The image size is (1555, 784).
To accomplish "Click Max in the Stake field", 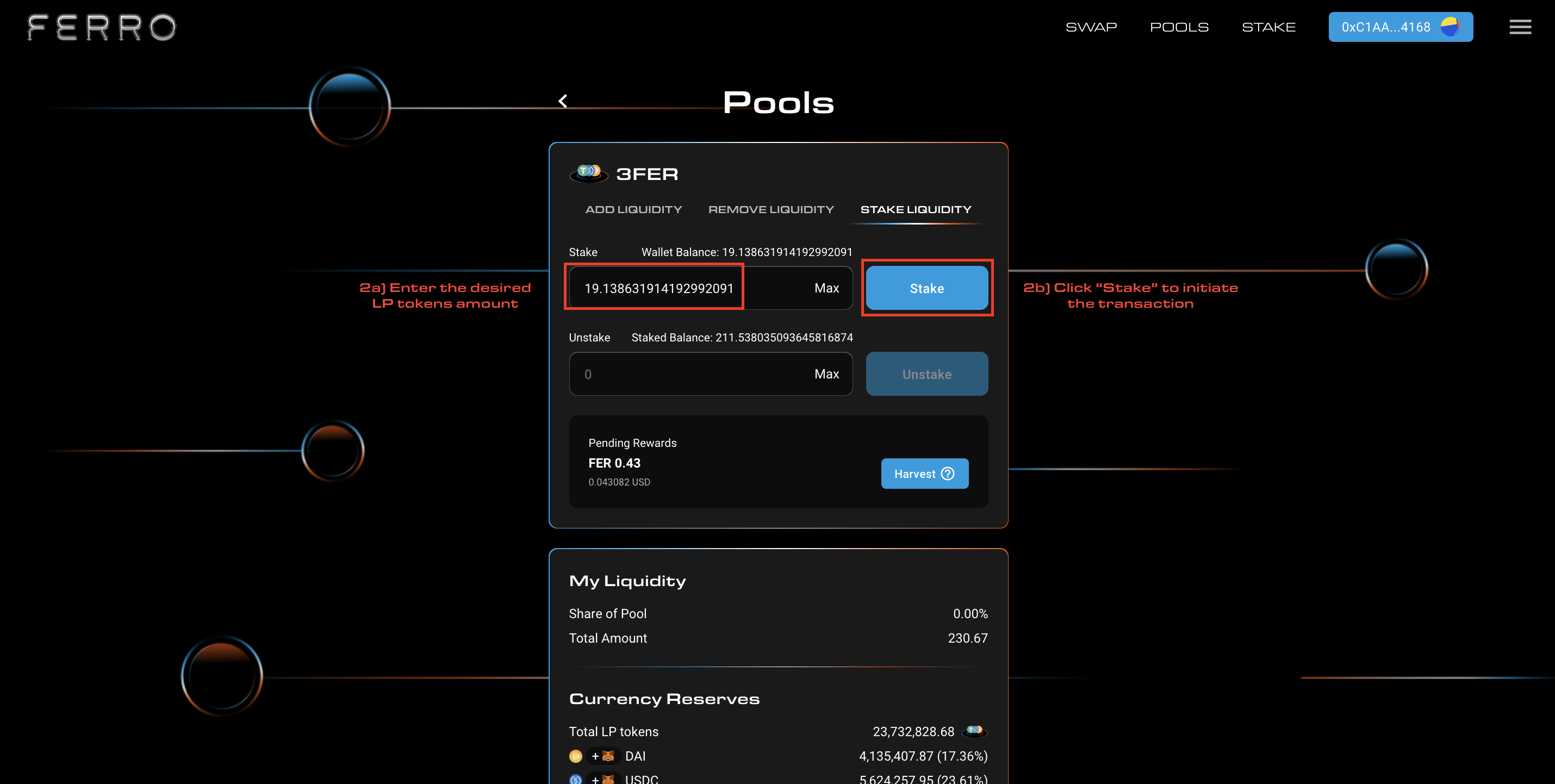I will point(826,288).
